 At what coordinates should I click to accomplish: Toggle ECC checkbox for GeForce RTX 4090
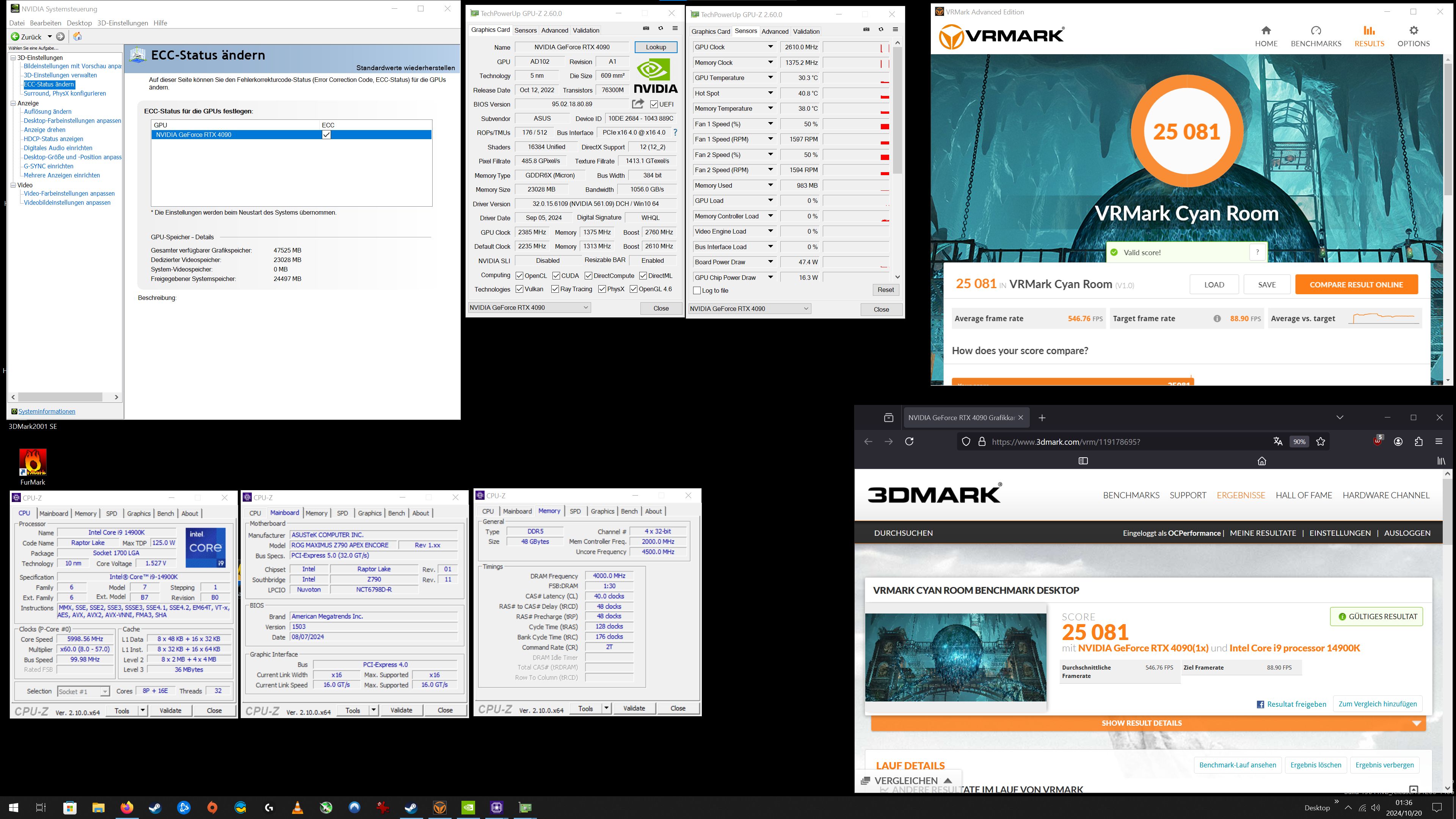coord(326,135)
